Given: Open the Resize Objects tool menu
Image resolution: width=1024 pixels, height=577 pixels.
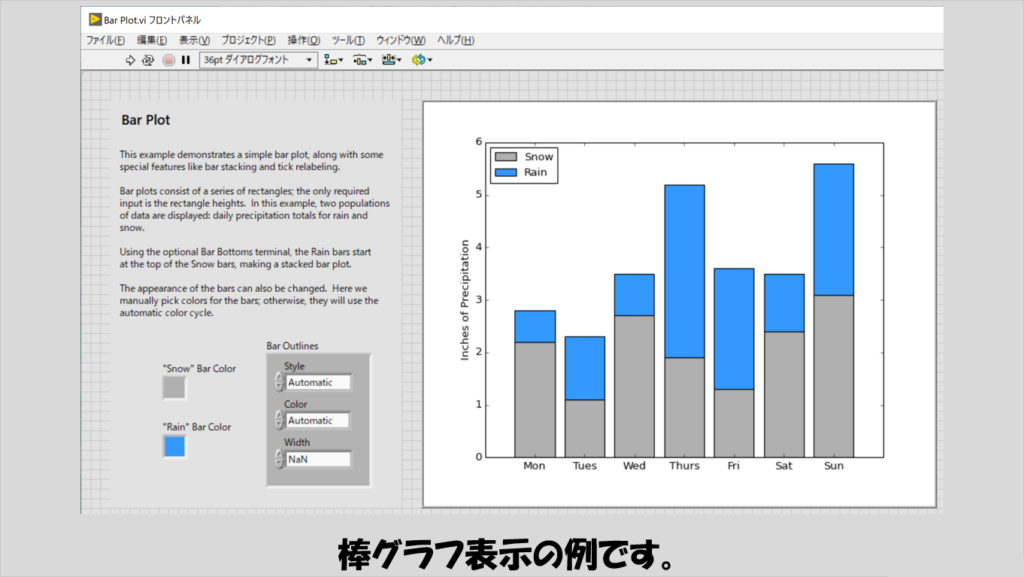Looking at the screenshot, I should [391, 60].
